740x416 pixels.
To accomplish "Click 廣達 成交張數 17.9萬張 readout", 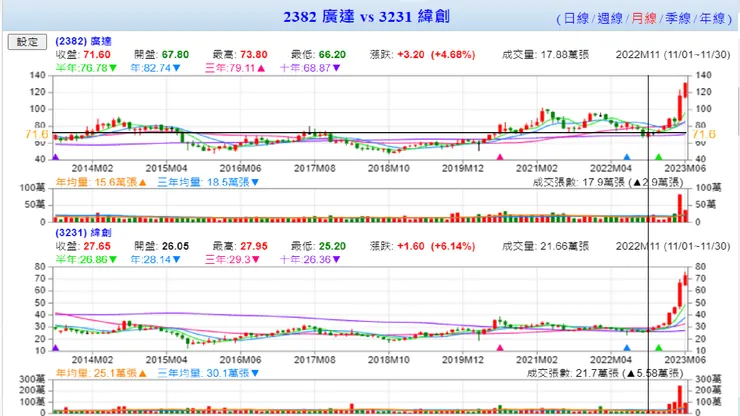I will 608,182.
